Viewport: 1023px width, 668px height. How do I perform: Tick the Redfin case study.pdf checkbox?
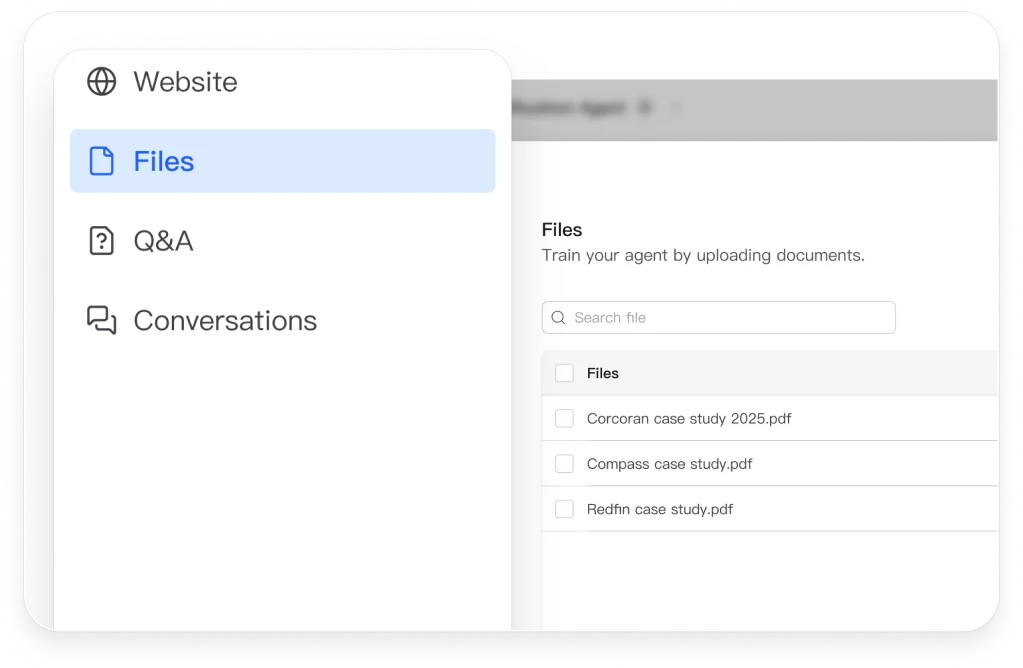(x=565, y=509)
